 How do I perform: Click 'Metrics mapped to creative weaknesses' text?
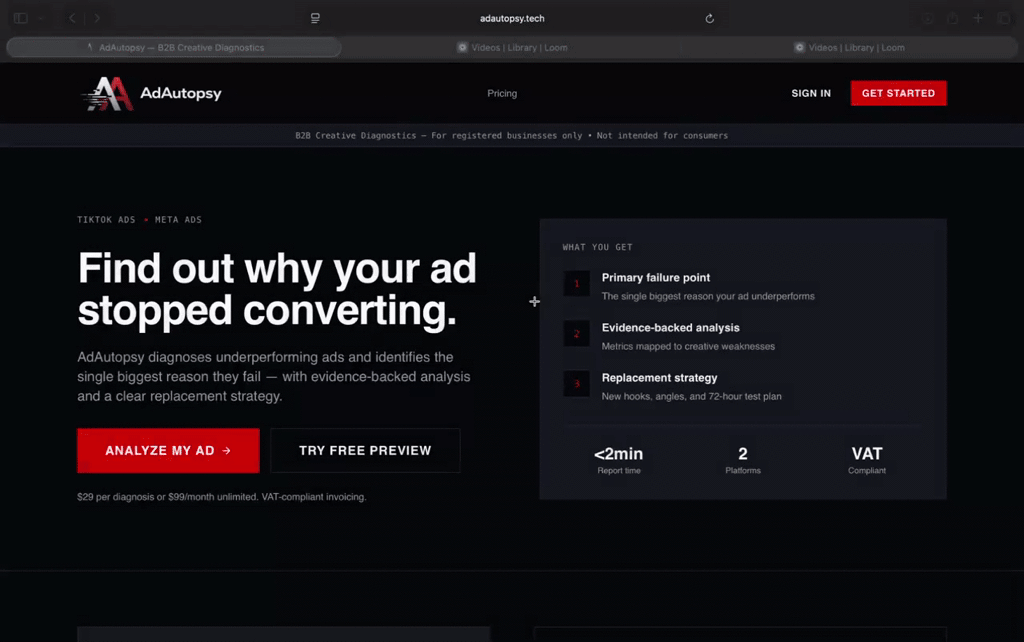[688, 347]
